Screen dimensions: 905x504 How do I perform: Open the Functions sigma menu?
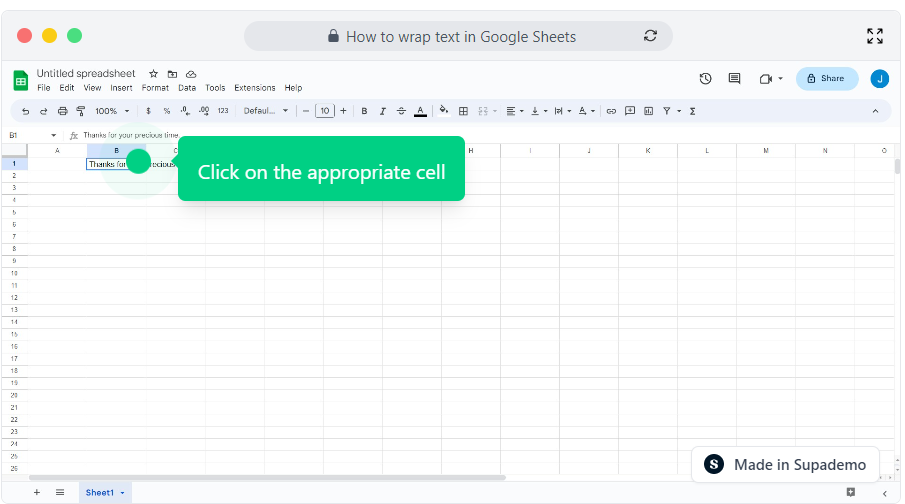[x=693, y=111]
